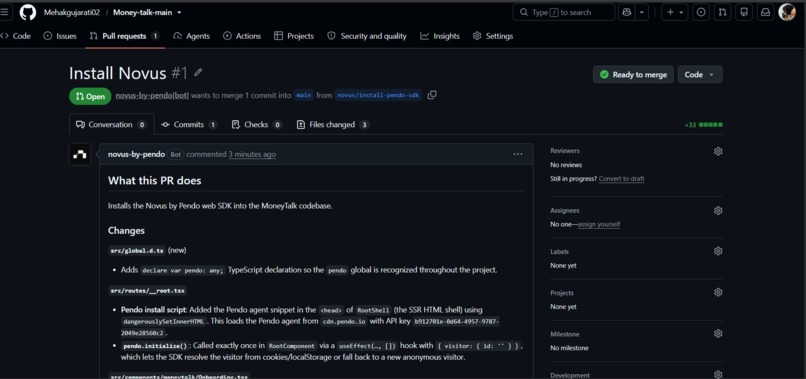Open notifications inbox icon

click(765, 12)
